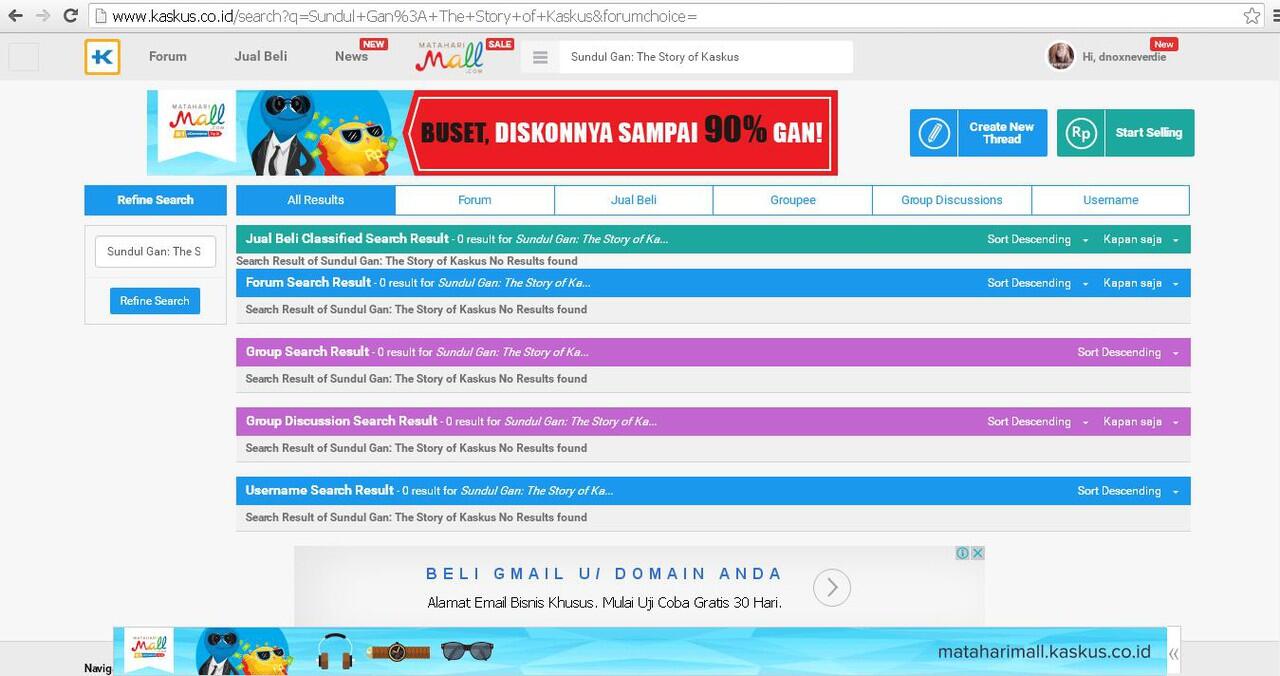
Task: Click pencil icon of Create New Thread
Action: (x=934, y=133)
